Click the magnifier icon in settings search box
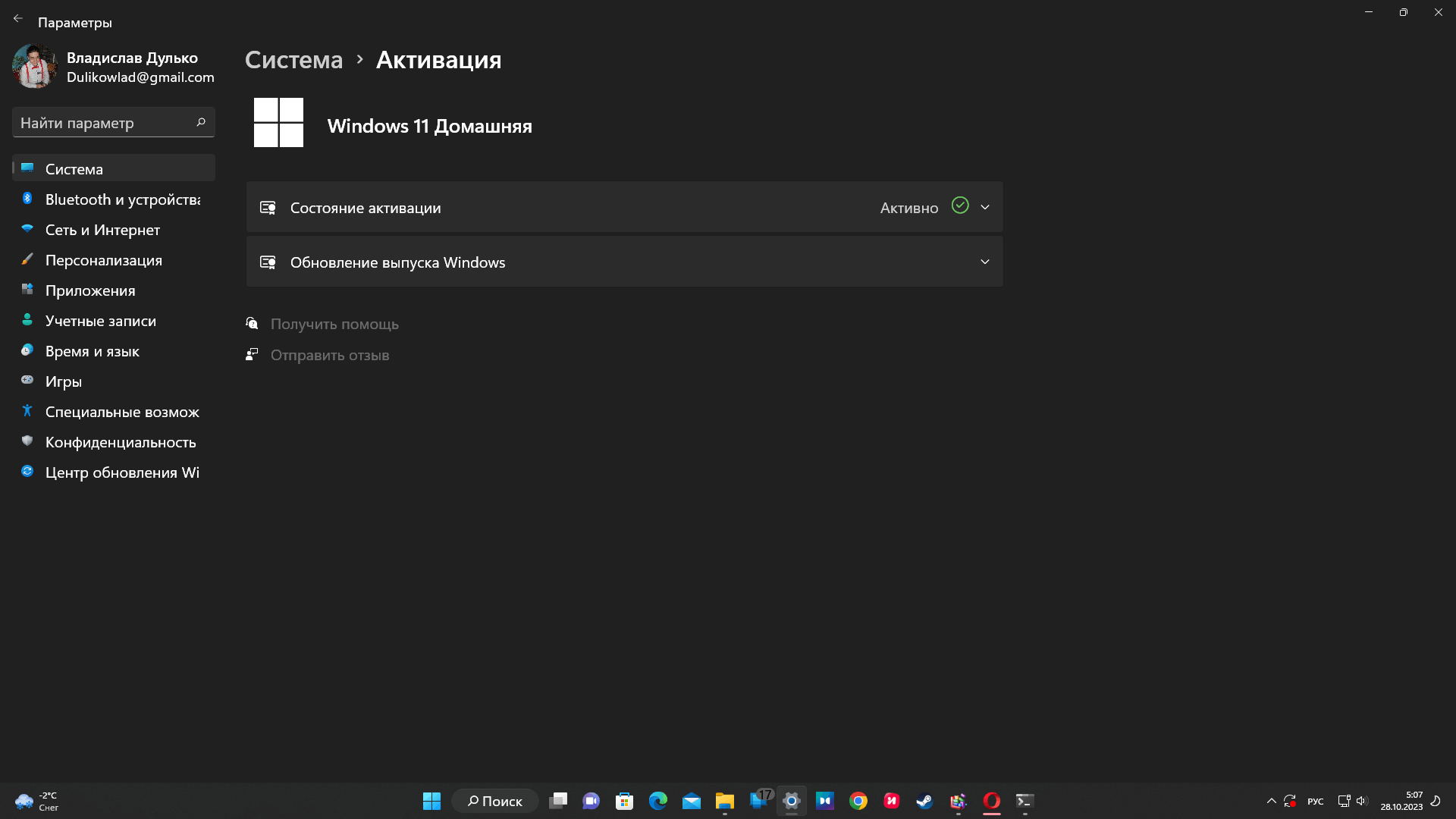The width and height of the screenshot is (1456, 819). point(201,122)
